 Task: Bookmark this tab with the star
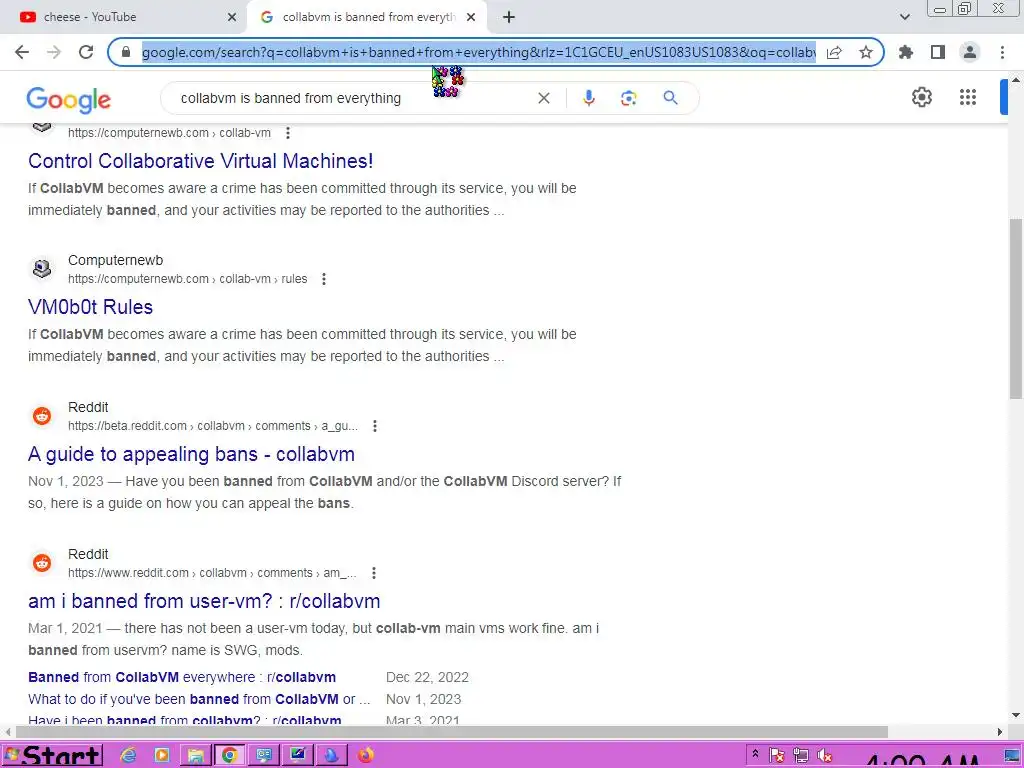866,52
